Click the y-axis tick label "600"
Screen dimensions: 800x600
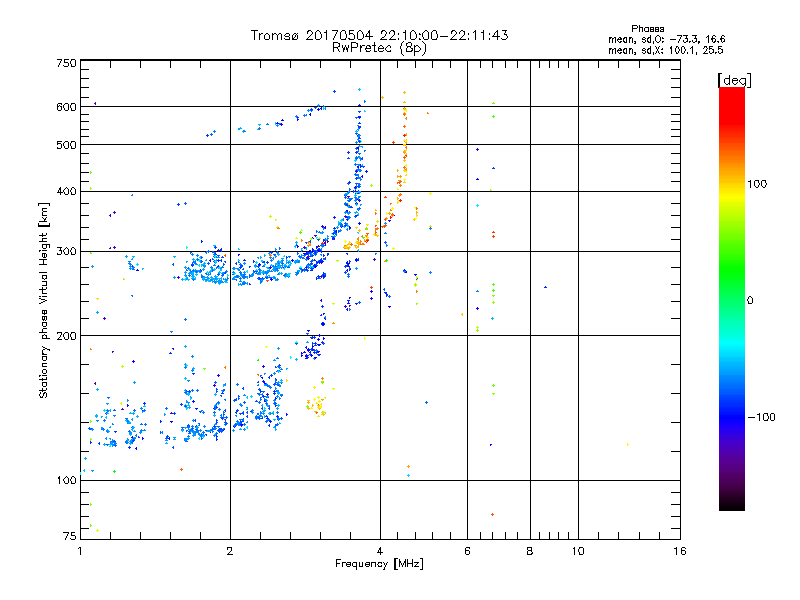pyautogui.click(x=66, y=107)
